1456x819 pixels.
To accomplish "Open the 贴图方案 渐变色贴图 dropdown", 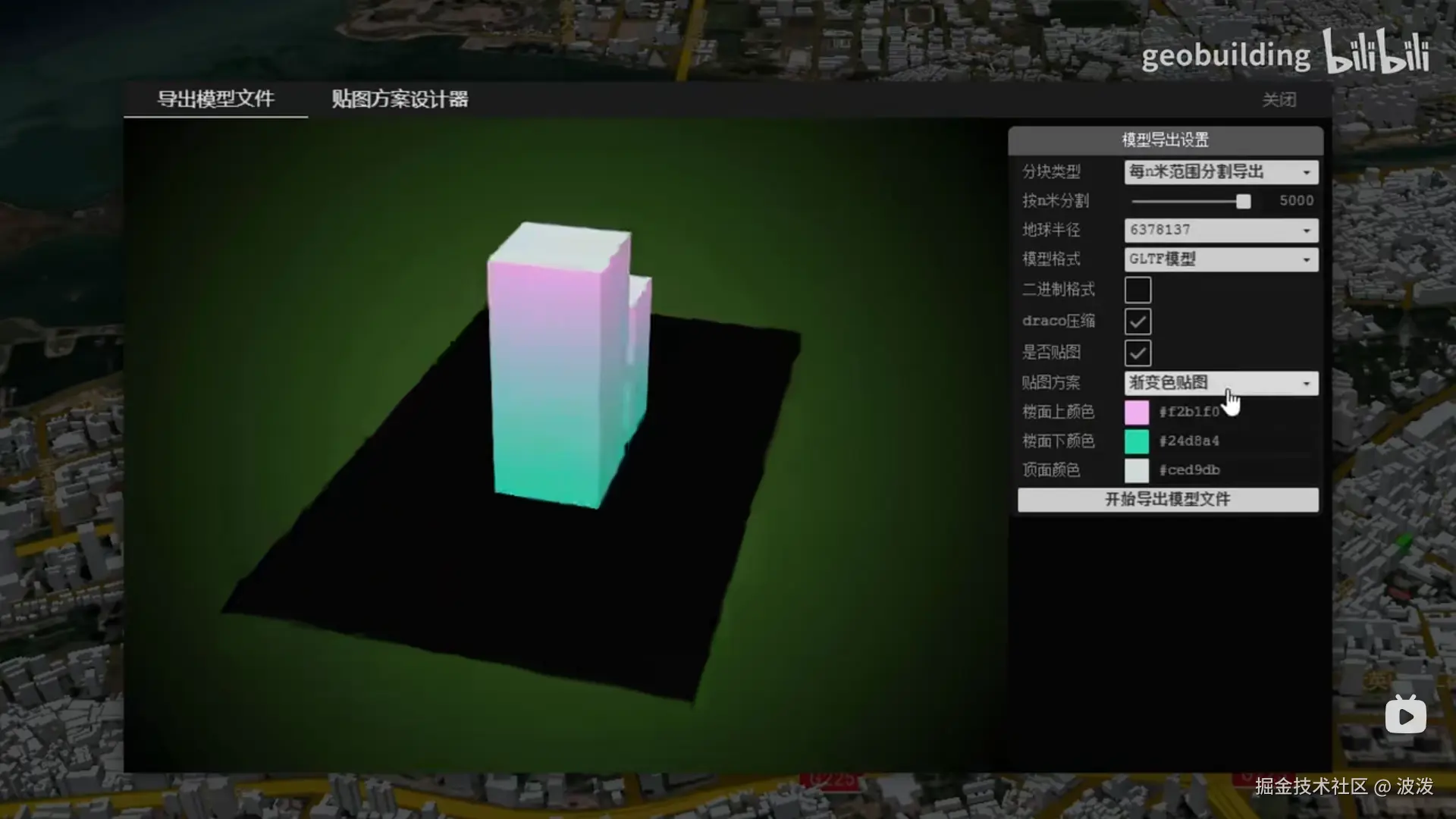I will pos(1221,383).
